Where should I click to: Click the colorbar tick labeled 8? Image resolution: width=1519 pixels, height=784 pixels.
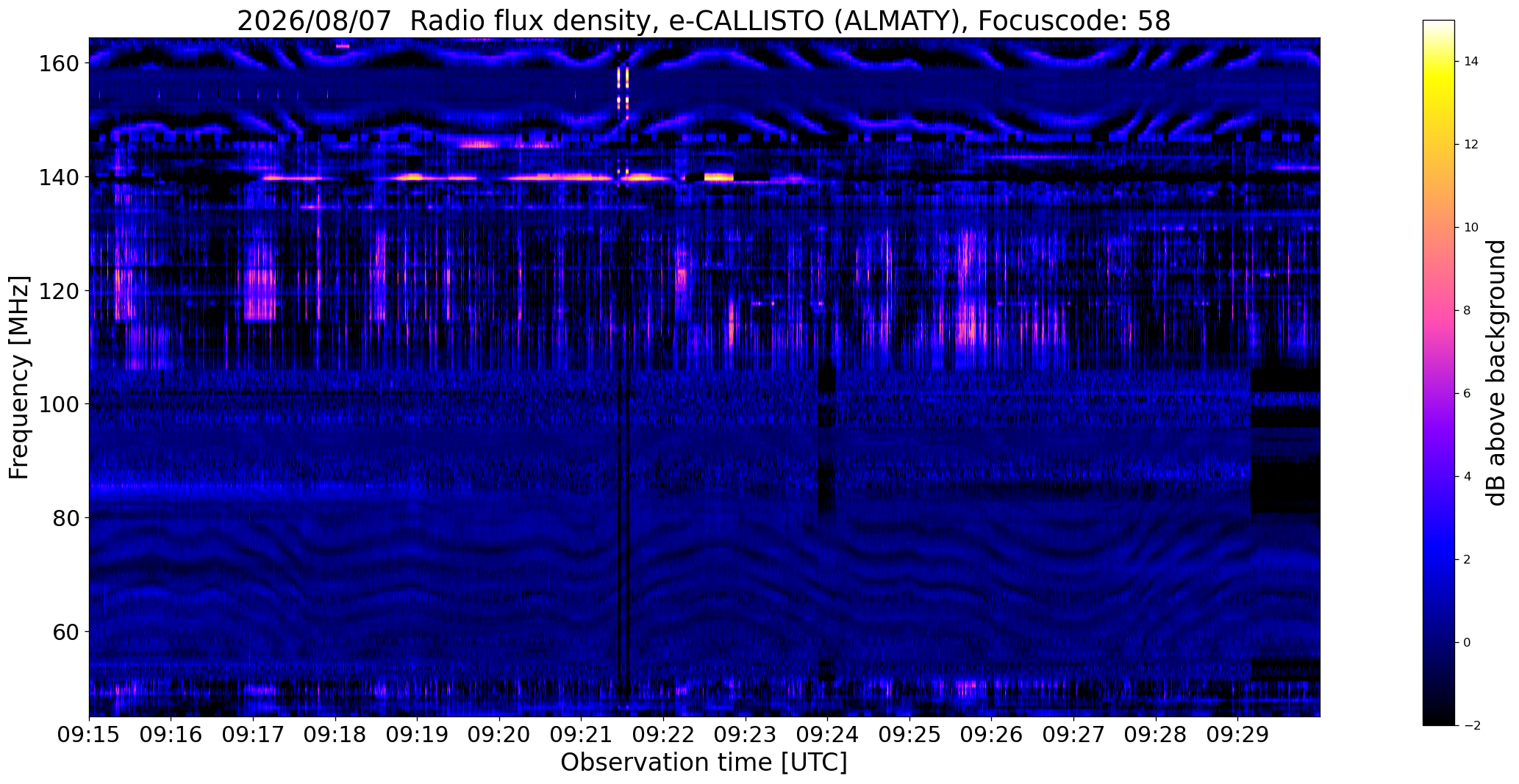1467,310
